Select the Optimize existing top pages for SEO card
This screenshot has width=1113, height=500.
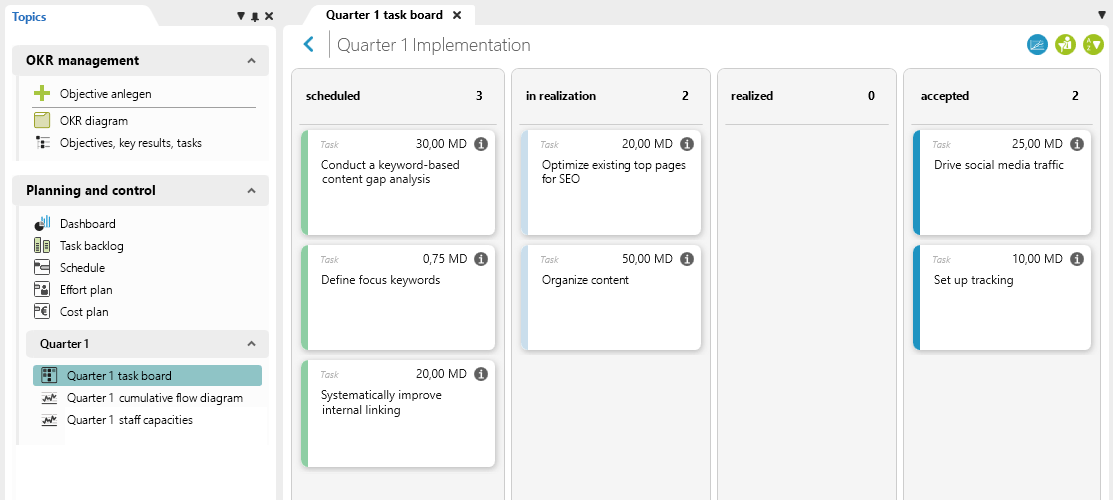610,183
